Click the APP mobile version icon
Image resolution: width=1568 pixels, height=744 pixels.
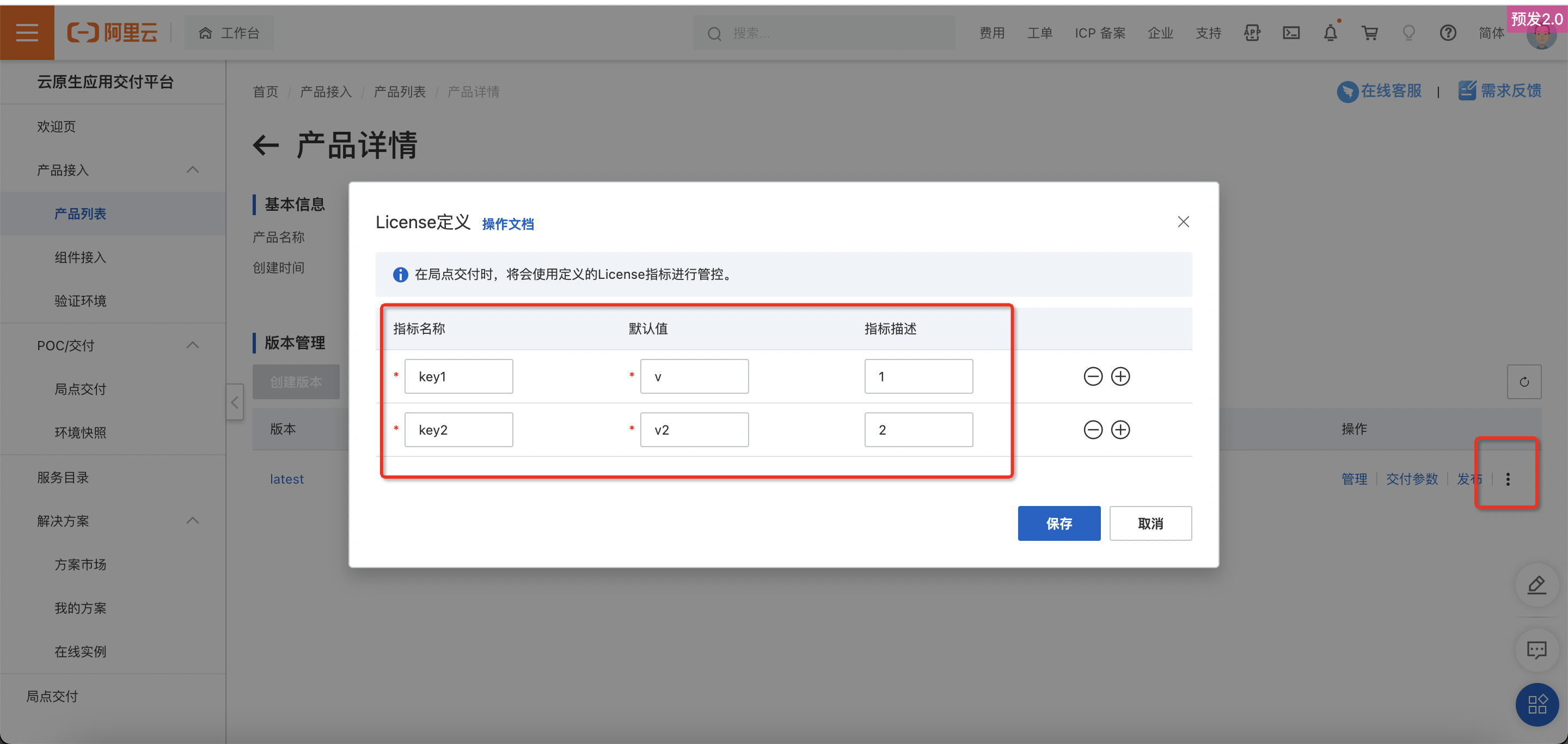[1252, 33]
